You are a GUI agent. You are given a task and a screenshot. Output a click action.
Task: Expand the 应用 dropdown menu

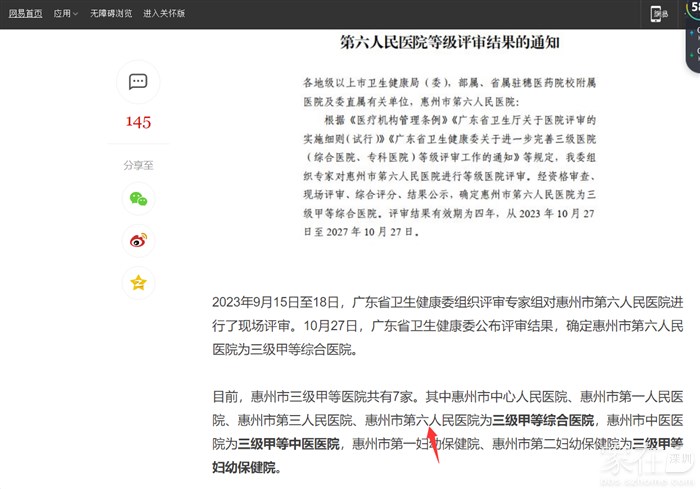tap(65, 14)
